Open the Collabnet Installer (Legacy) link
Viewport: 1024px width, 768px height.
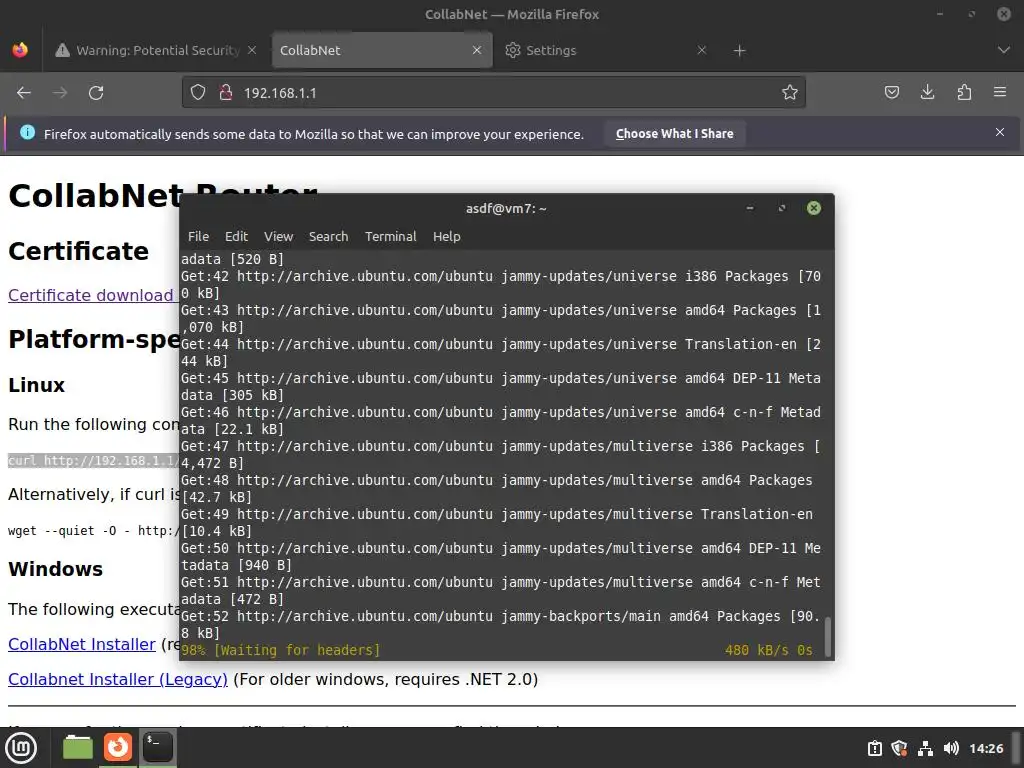[x=118, y=680]
